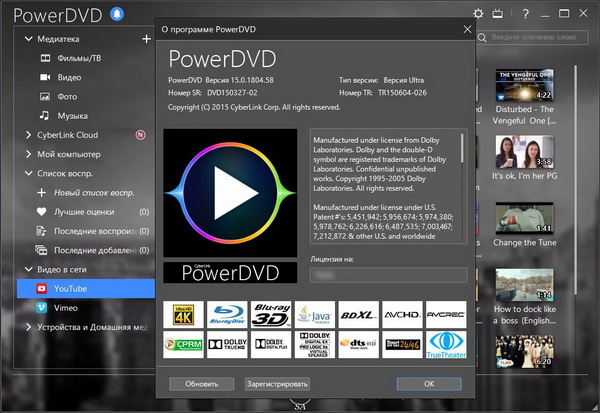This screenshot has height=413, width=600.
Task: Click the plus icon for Новый список воспр.
Action: [x=41, y=193]
